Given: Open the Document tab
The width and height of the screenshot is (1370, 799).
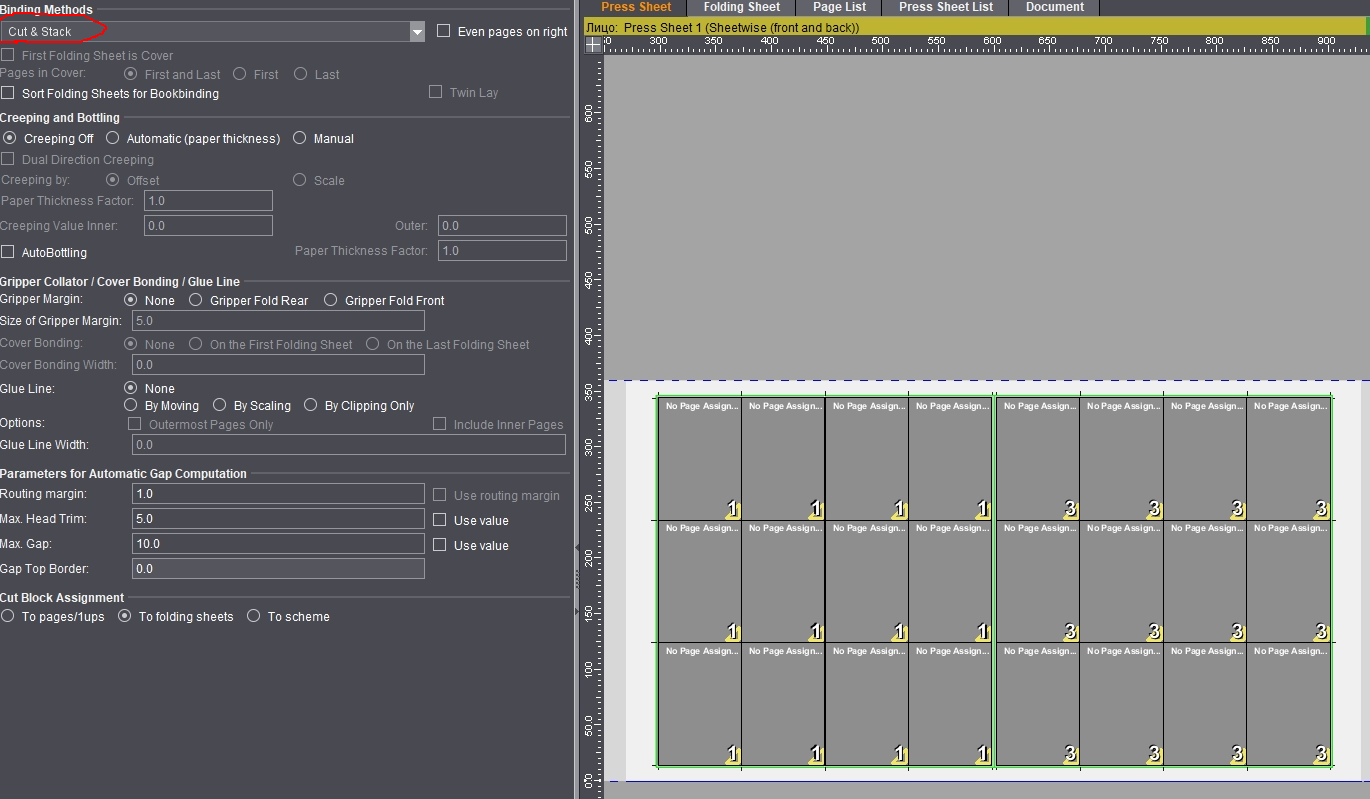Looking at the screenshot, I should point(1054,7).
